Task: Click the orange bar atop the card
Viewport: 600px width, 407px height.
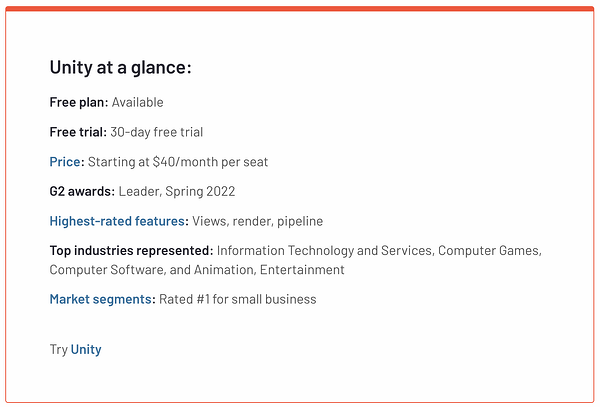Action: pos(300,9)
